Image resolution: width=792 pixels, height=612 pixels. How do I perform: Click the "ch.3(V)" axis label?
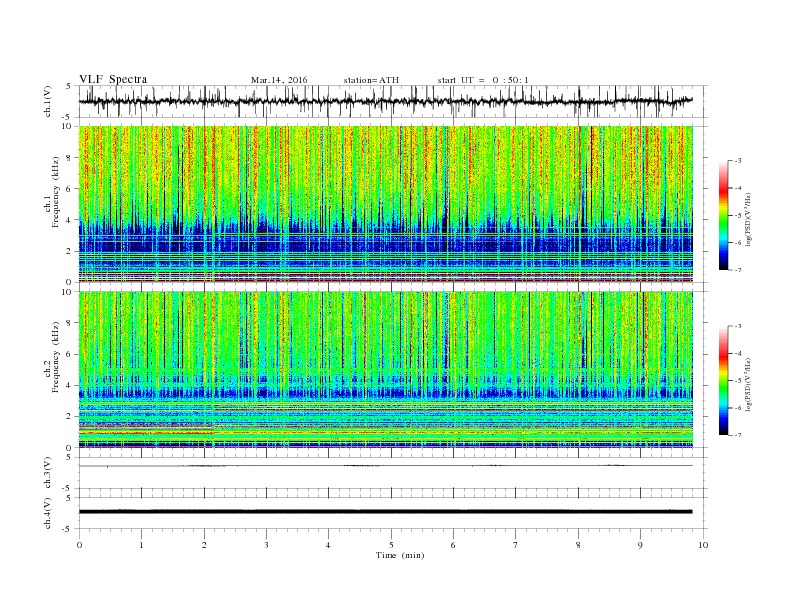[48, 473]
